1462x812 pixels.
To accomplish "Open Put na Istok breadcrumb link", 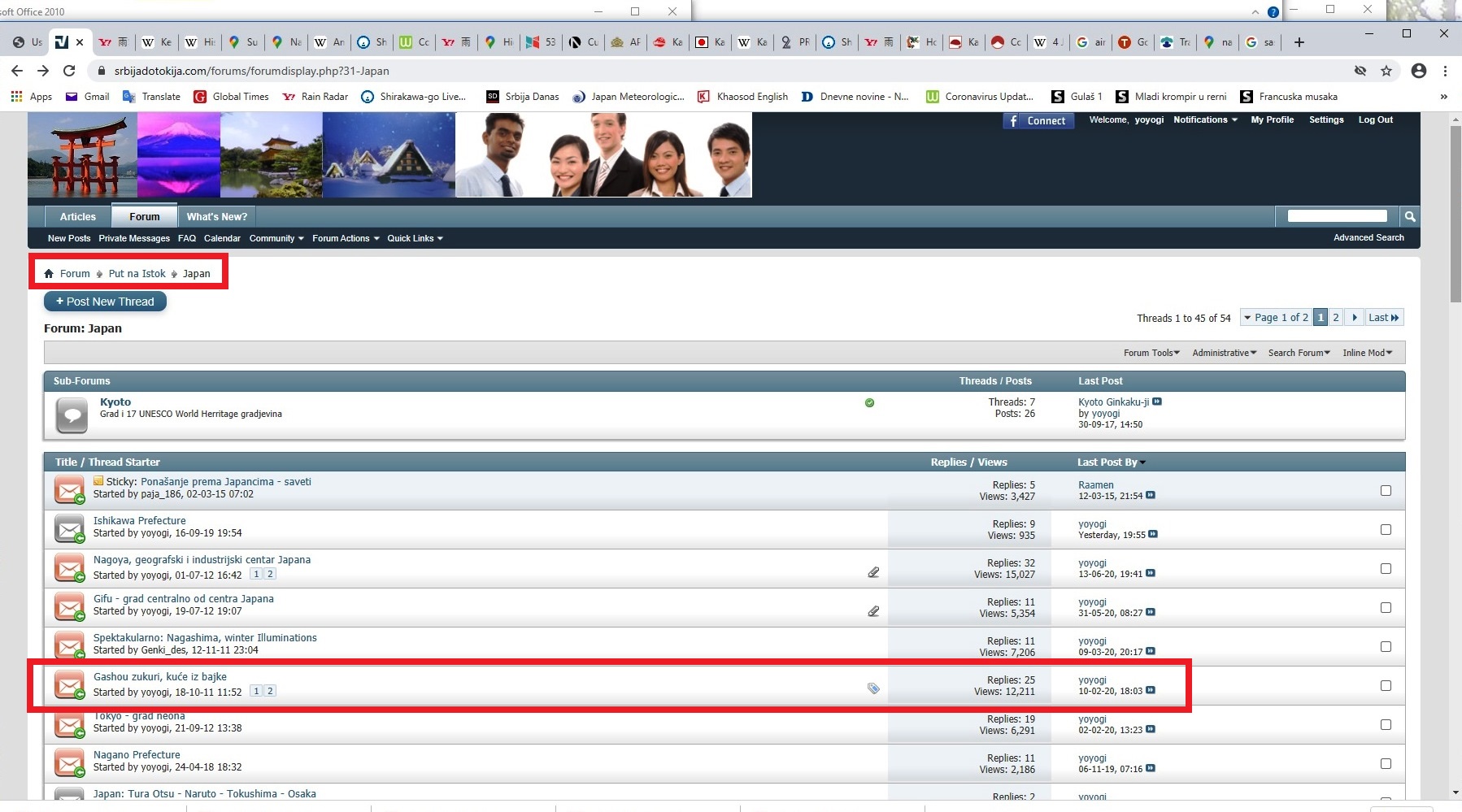I will 137,274.
